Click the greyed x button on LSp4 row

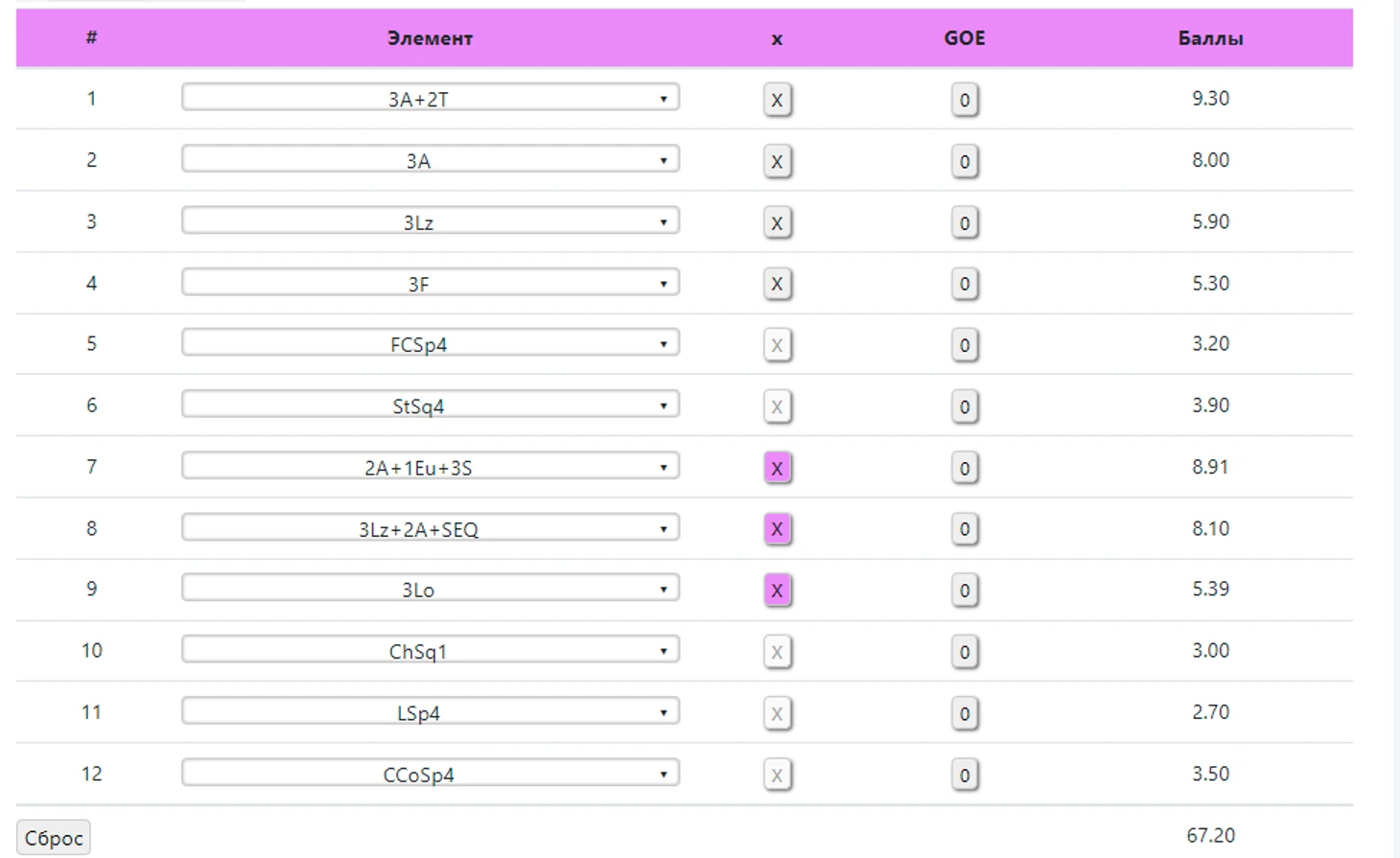pyautogui.click(x=777, y=713)
